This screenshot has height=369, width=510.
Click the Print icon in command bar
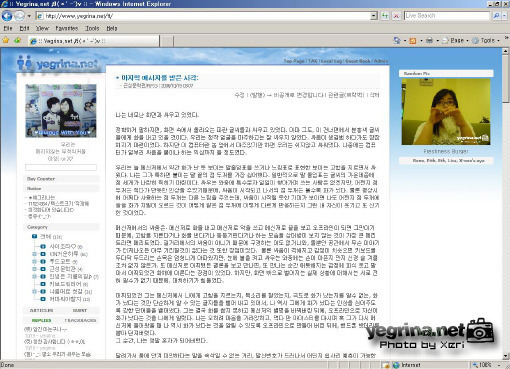pyautogui.click(x=430, y=41)
